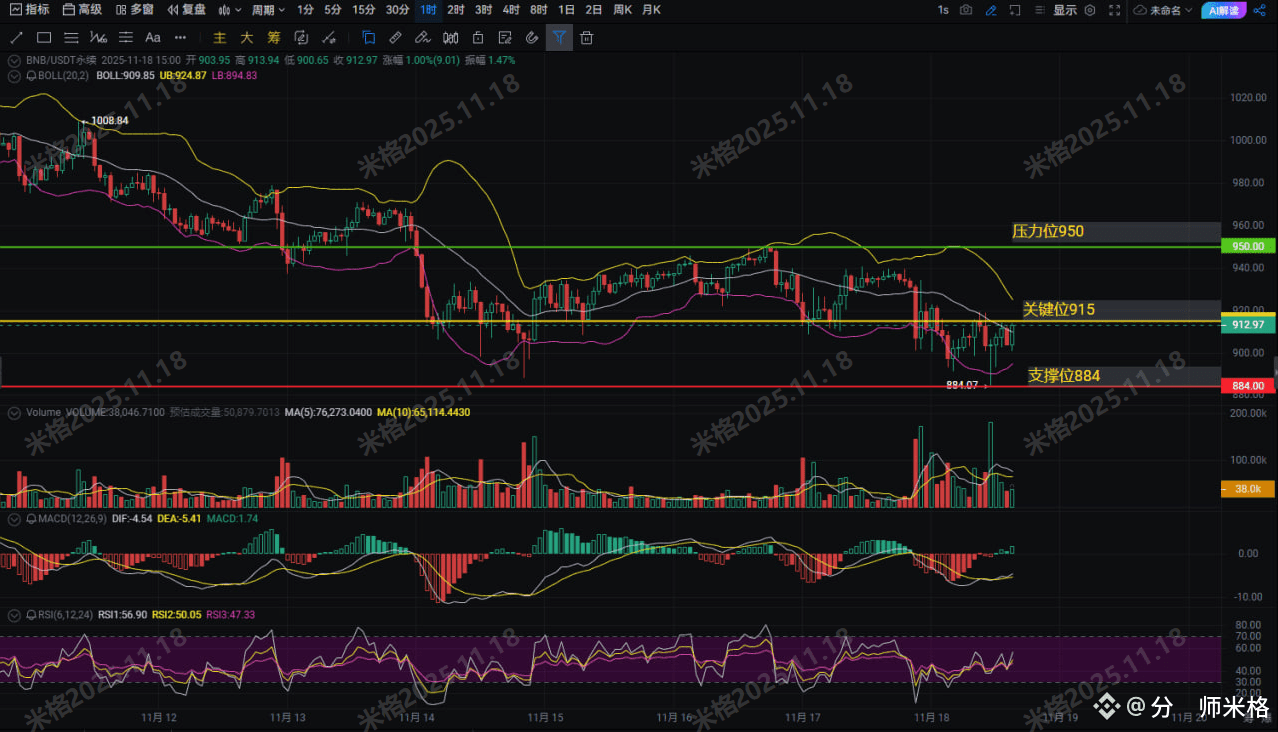Screen dimensions: 1278x732
Task: Open the 周期 period dropdown
Action: tap(268, 10)
